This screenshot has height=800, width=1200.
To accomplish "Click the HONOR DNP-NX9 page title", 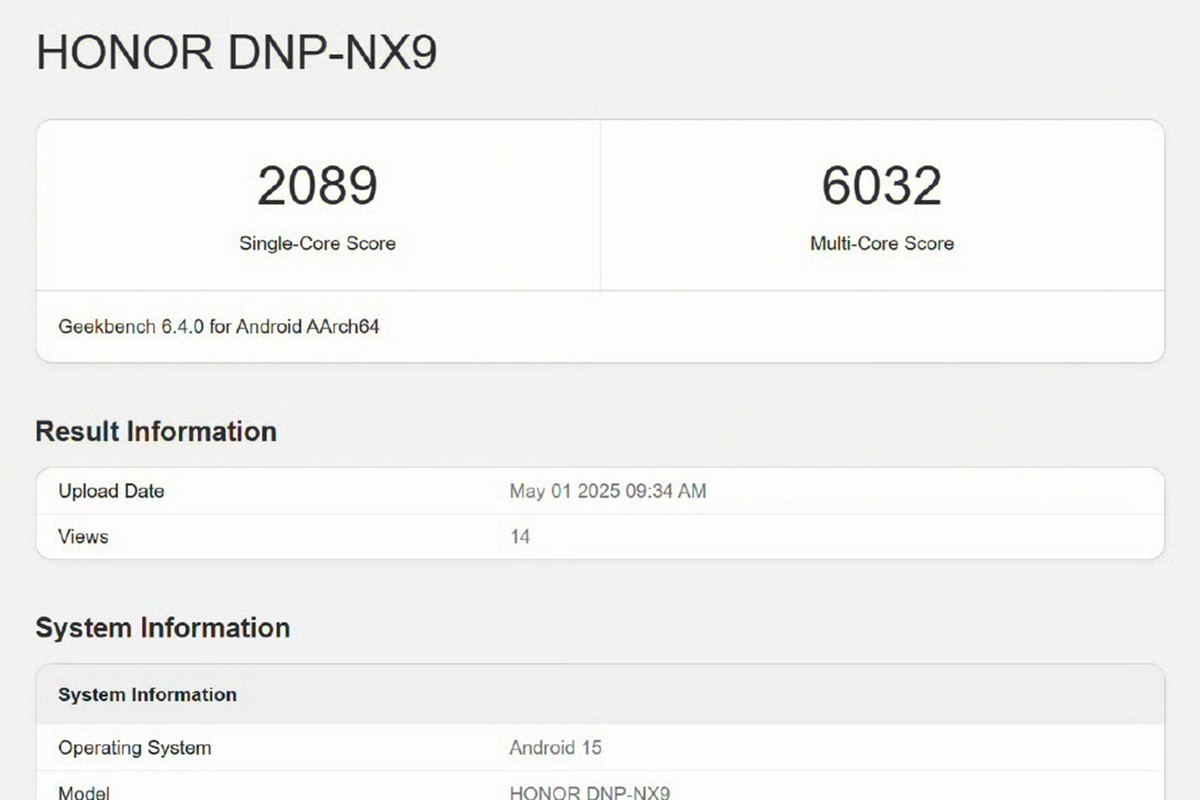I will 236,52.
